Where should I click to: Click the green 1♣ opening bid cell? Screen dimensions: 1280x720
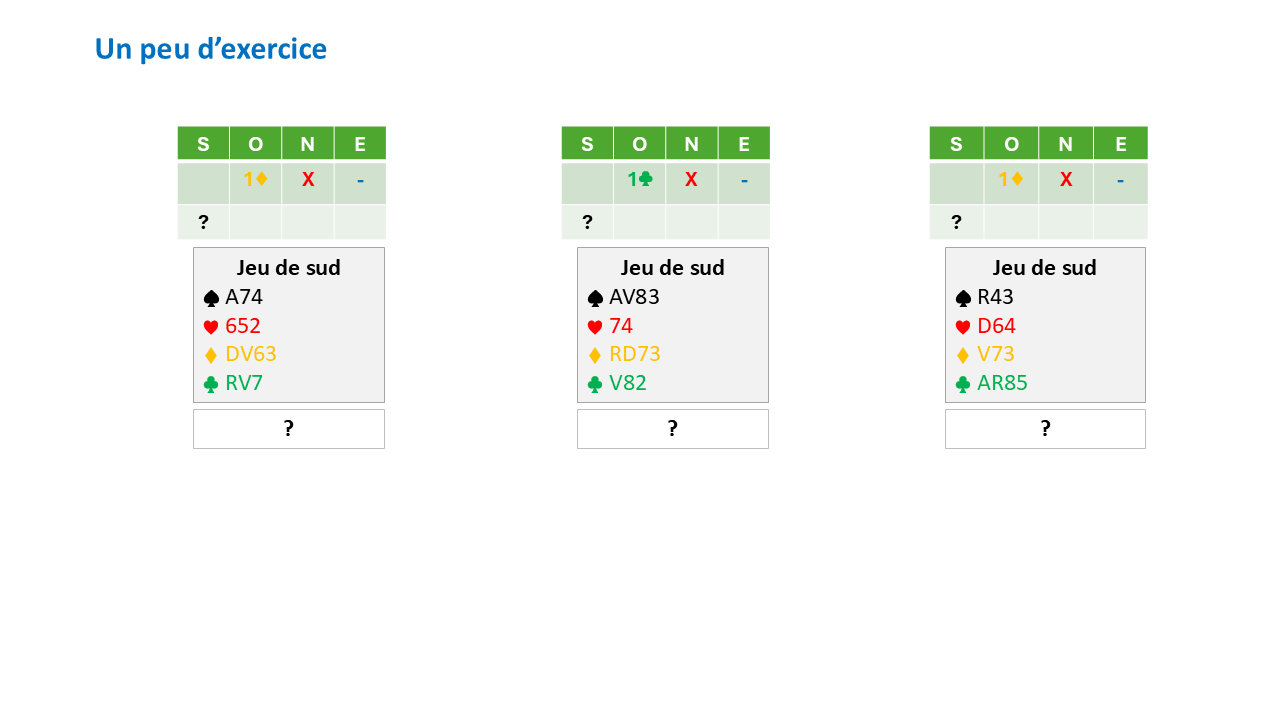pos(639,180)
